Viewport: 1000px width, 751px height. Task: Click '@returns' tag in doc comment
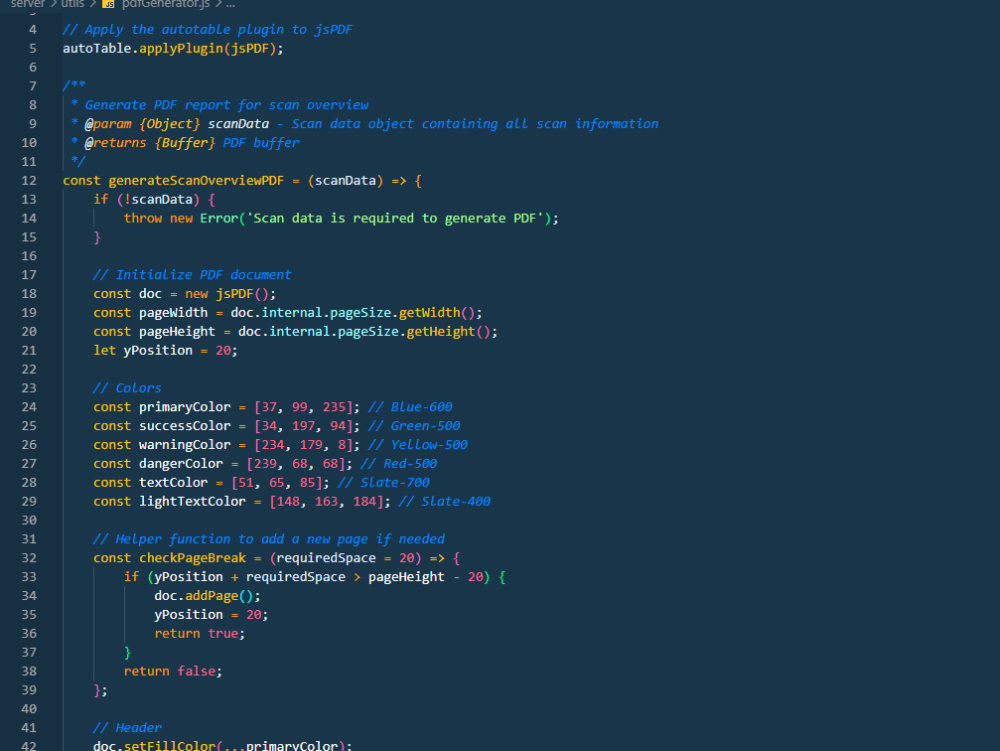click(x=115, y=143)
